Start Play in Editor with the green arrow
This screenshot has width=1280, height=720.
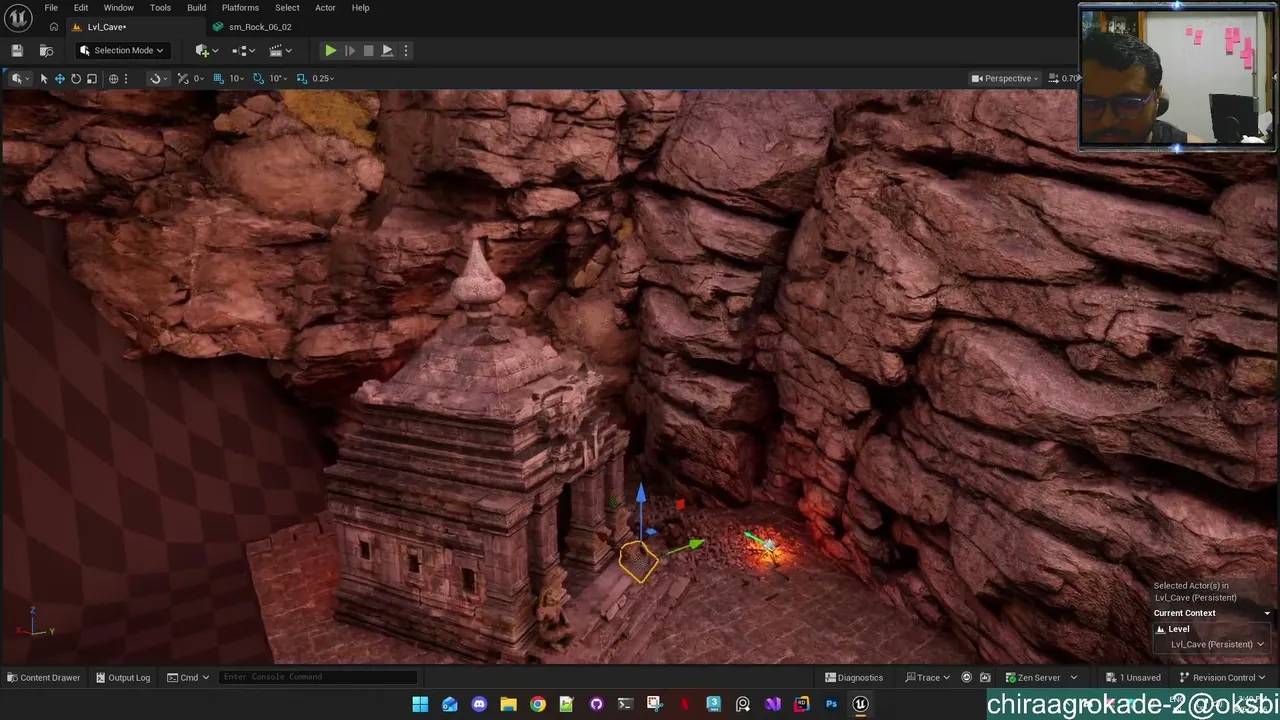tap(330, 50)
